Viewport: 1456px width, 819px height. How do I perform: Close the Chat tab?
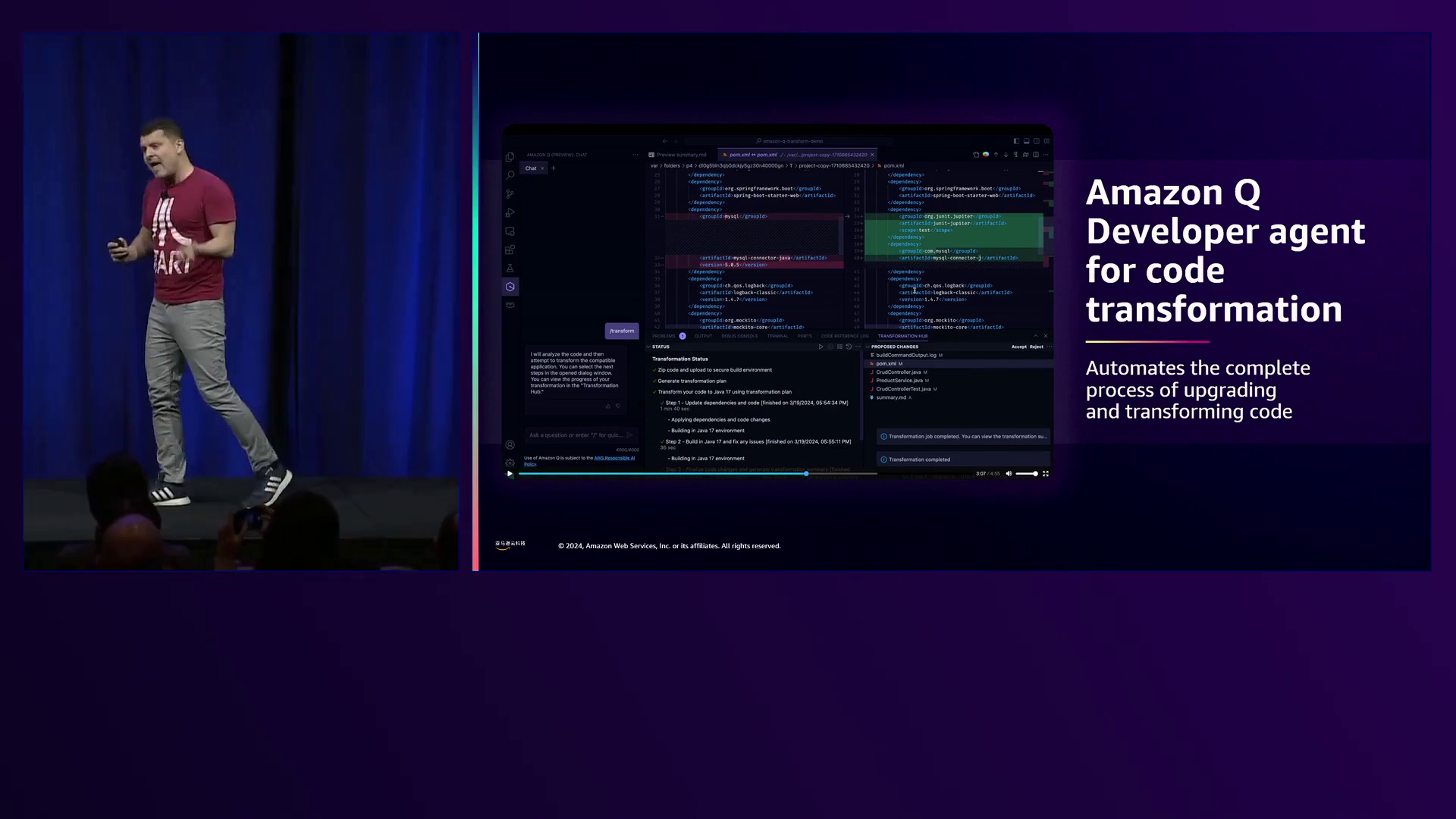pyautogui.click(x=542, y=168)
